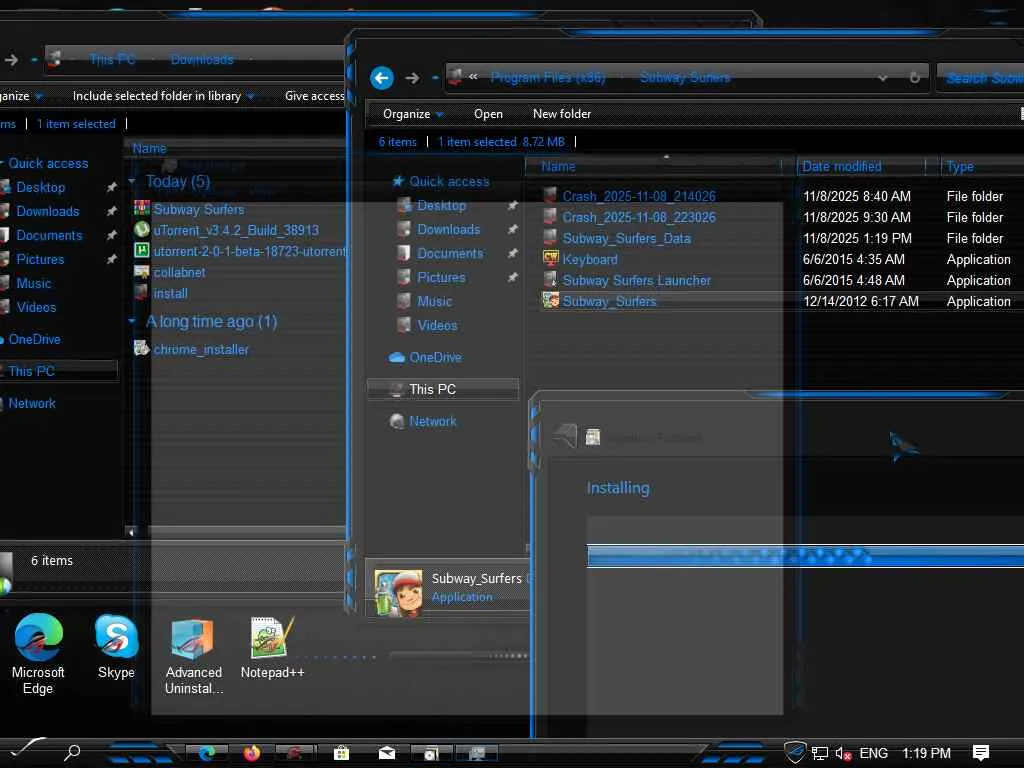Screen dimensions: 1024x768
Task: Collapse the A long time ago (1) group
Action: [132, 321]
